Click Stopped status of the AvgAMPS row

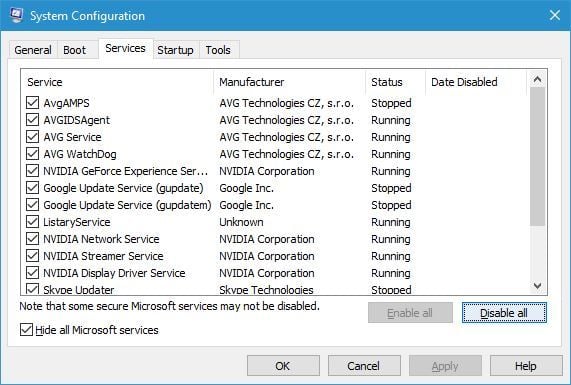point(391,103)
